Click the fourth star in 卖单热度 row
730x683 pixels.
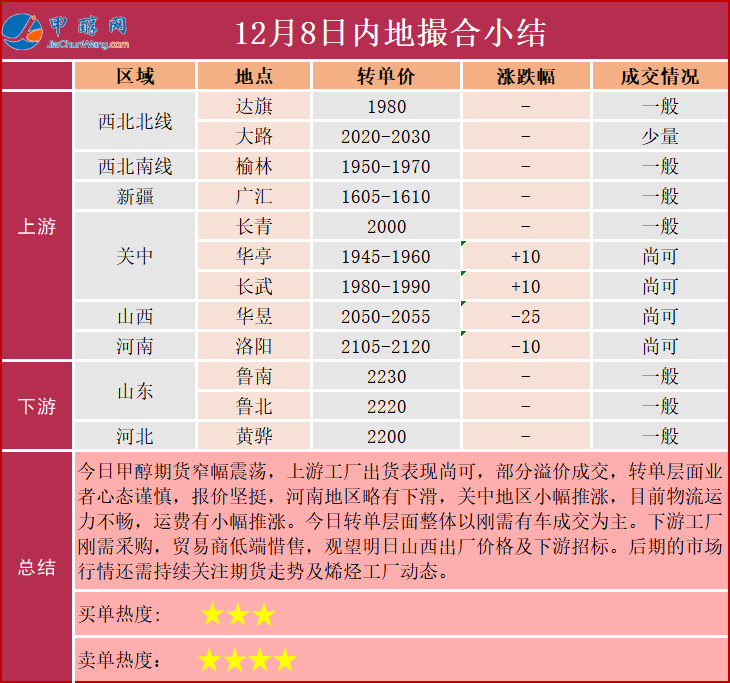tap(285, 660)
